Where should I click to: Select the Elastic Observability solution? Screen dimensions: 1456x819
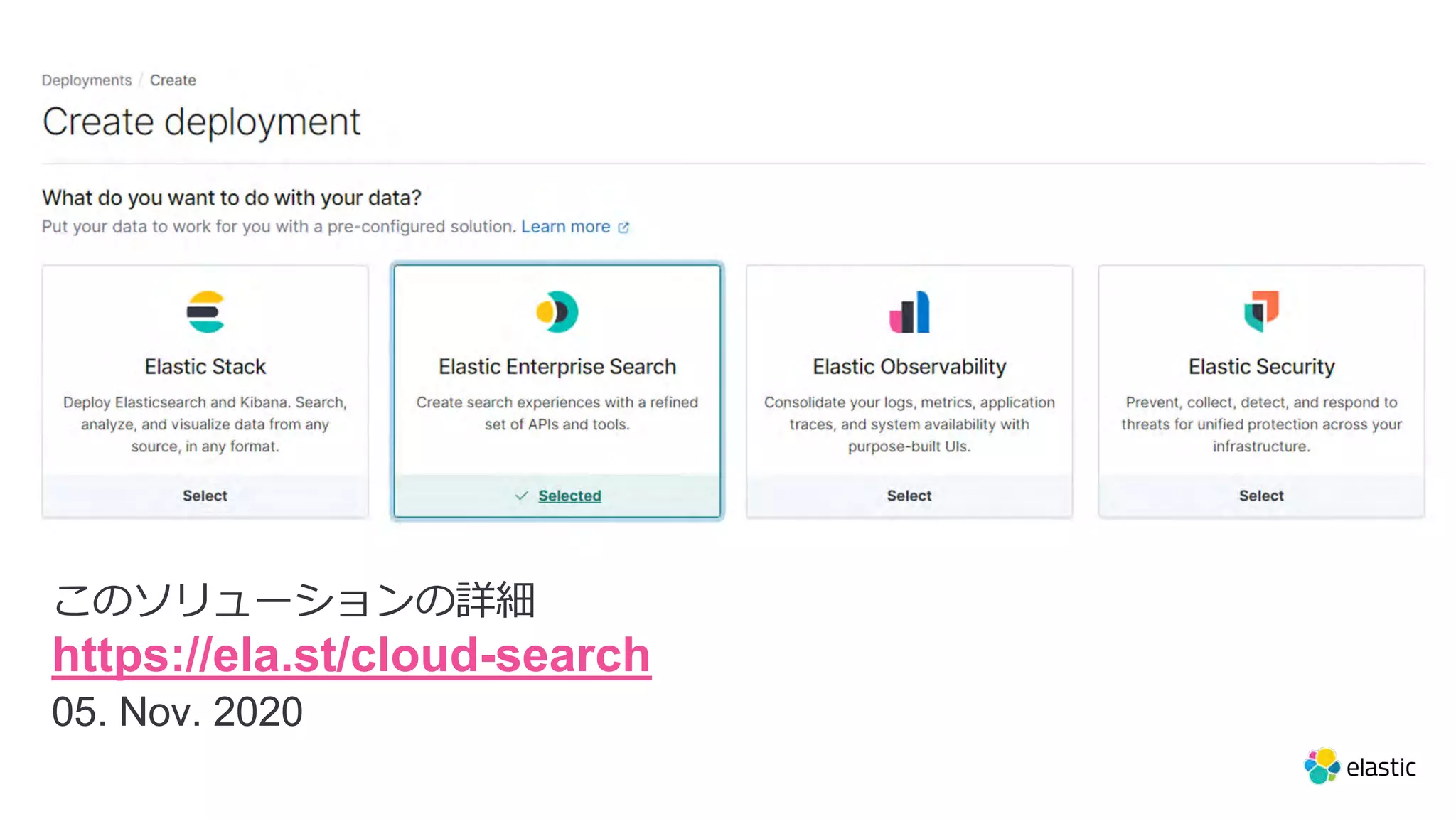909,496
